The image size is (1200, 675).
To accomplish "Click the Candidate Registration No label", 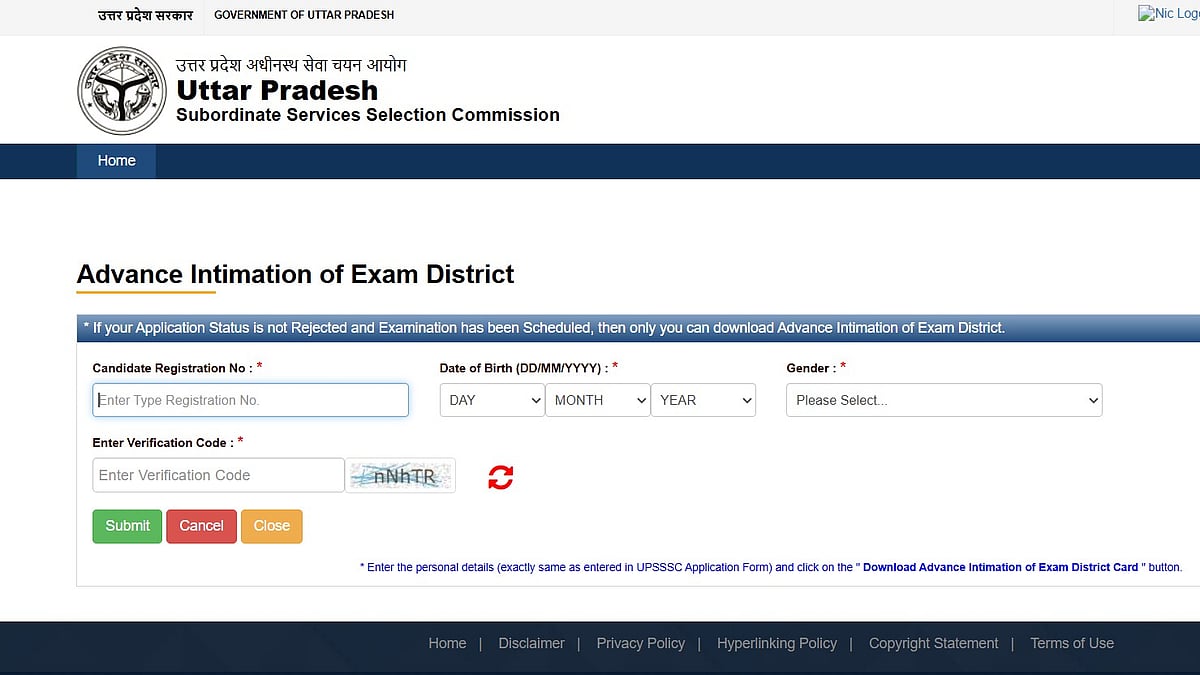I will click(177, 368).
